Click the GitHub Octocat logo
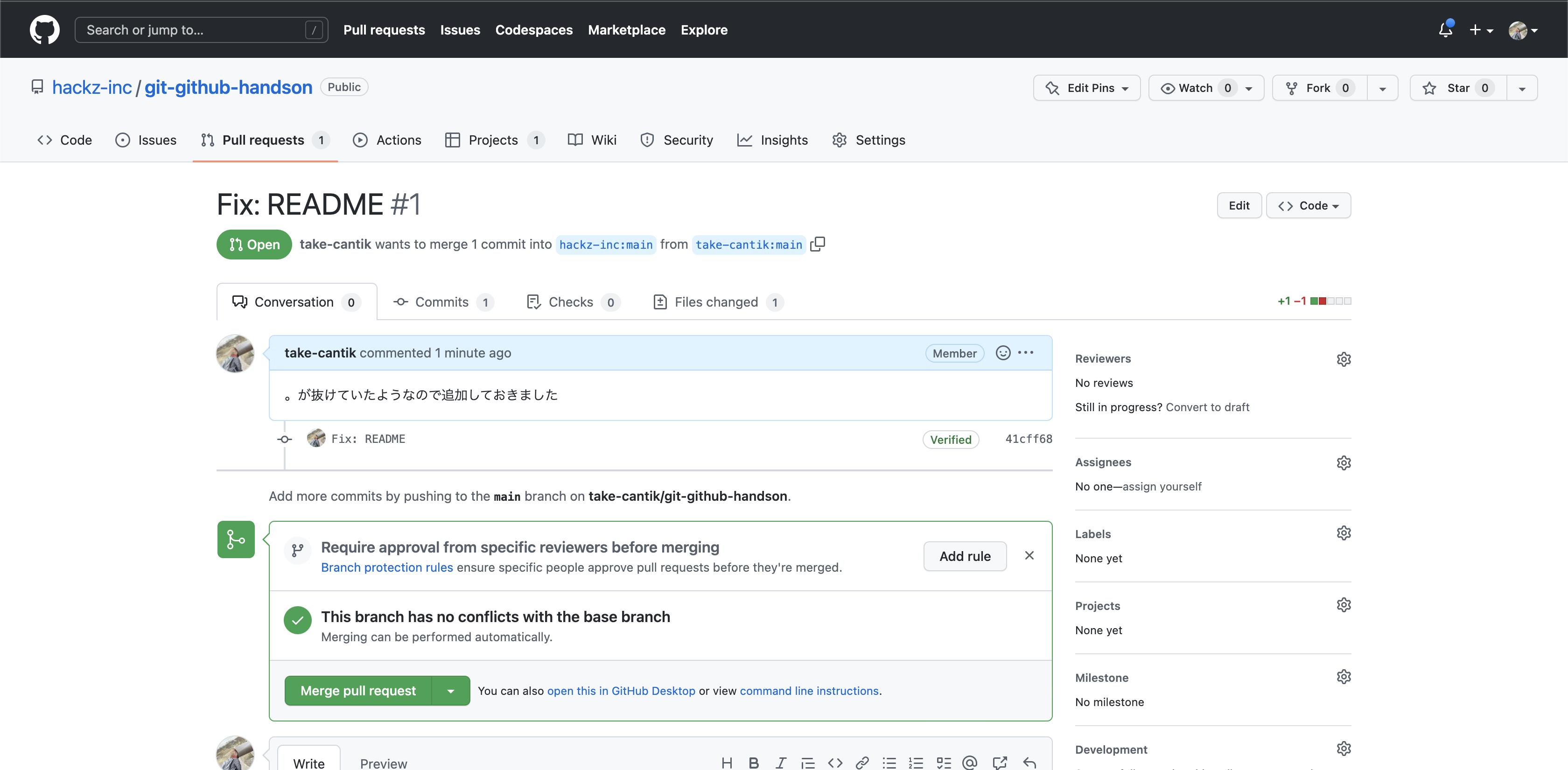1568x770 pixels. tap(44, 29)
